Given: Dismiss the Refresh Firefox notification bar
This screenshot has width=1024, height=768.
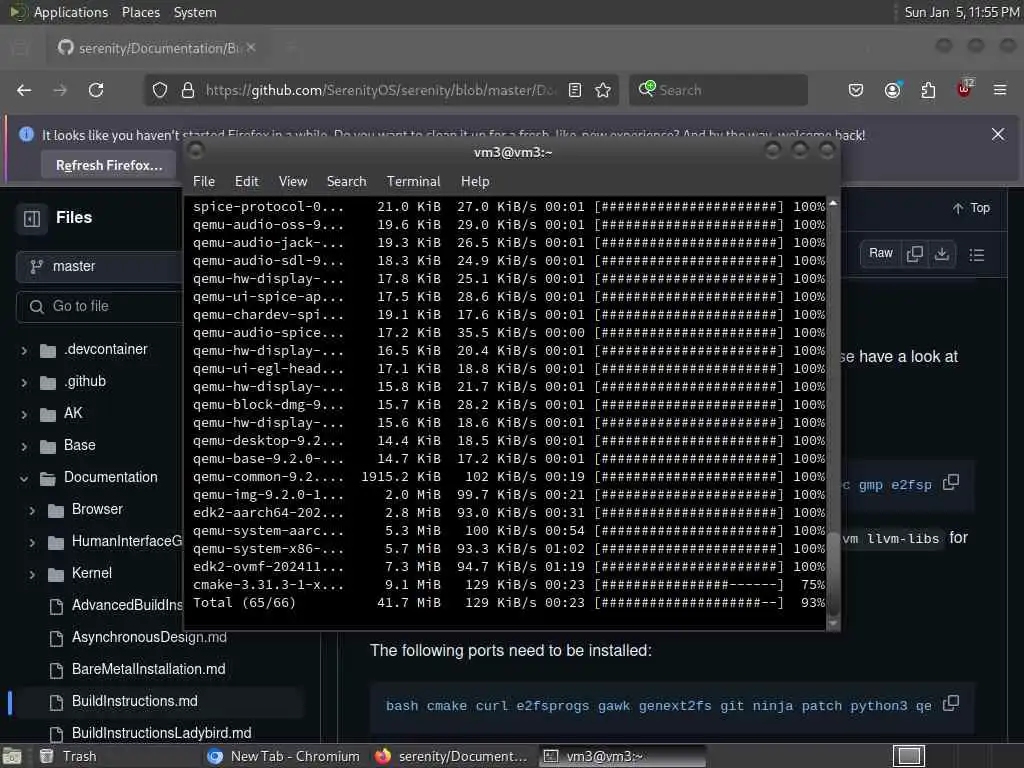Looking at the screenshot, I should (x=998, y=135).
